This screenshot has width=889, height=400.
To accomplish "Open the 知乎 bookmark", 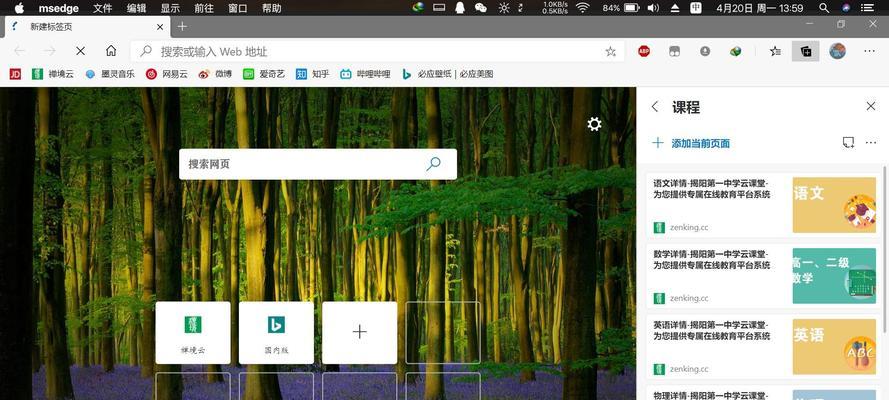I will point(312,74).
